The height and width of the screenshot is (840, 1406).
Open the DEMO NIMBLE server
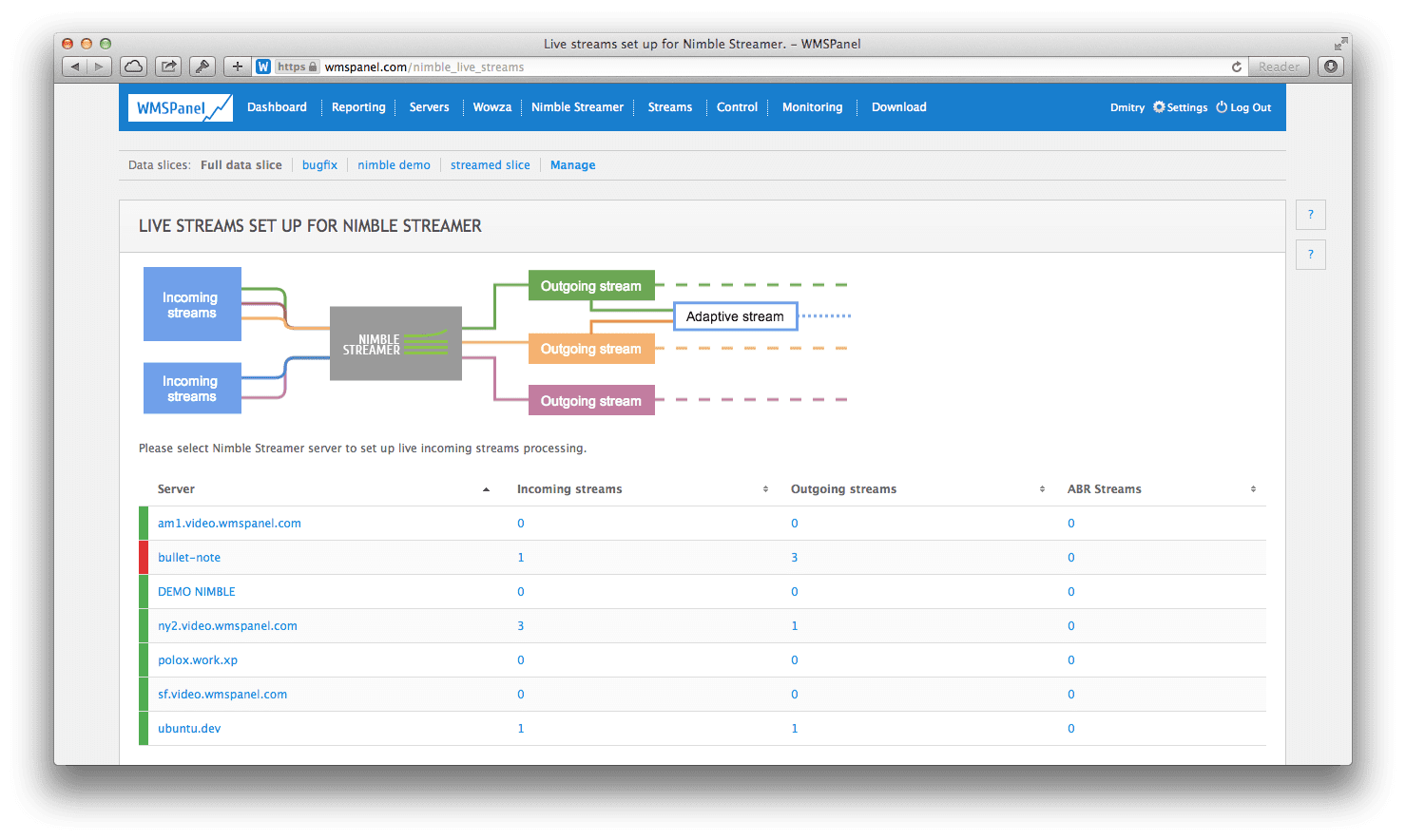pos(196,592)
